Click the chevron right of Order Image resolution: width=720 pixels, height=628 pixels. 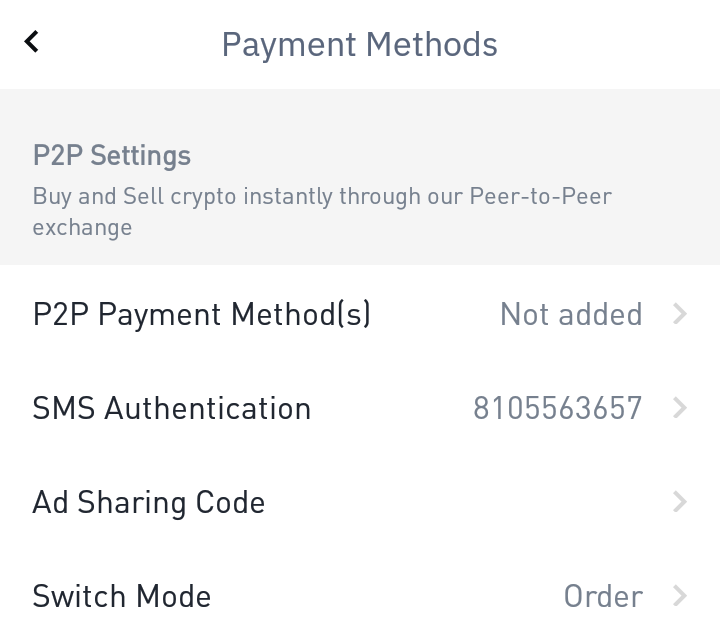pos(680,596)
